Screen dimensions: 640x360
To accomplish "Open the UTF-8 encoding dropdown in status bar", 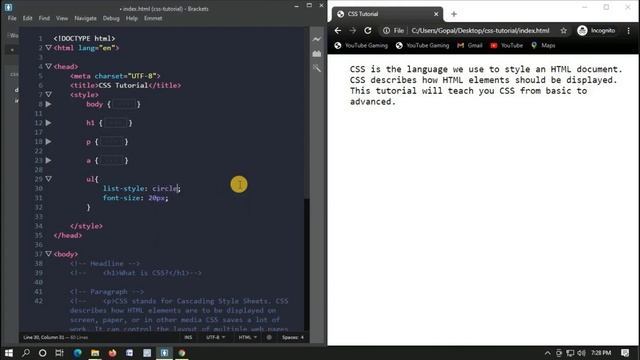I will [216, 338].
